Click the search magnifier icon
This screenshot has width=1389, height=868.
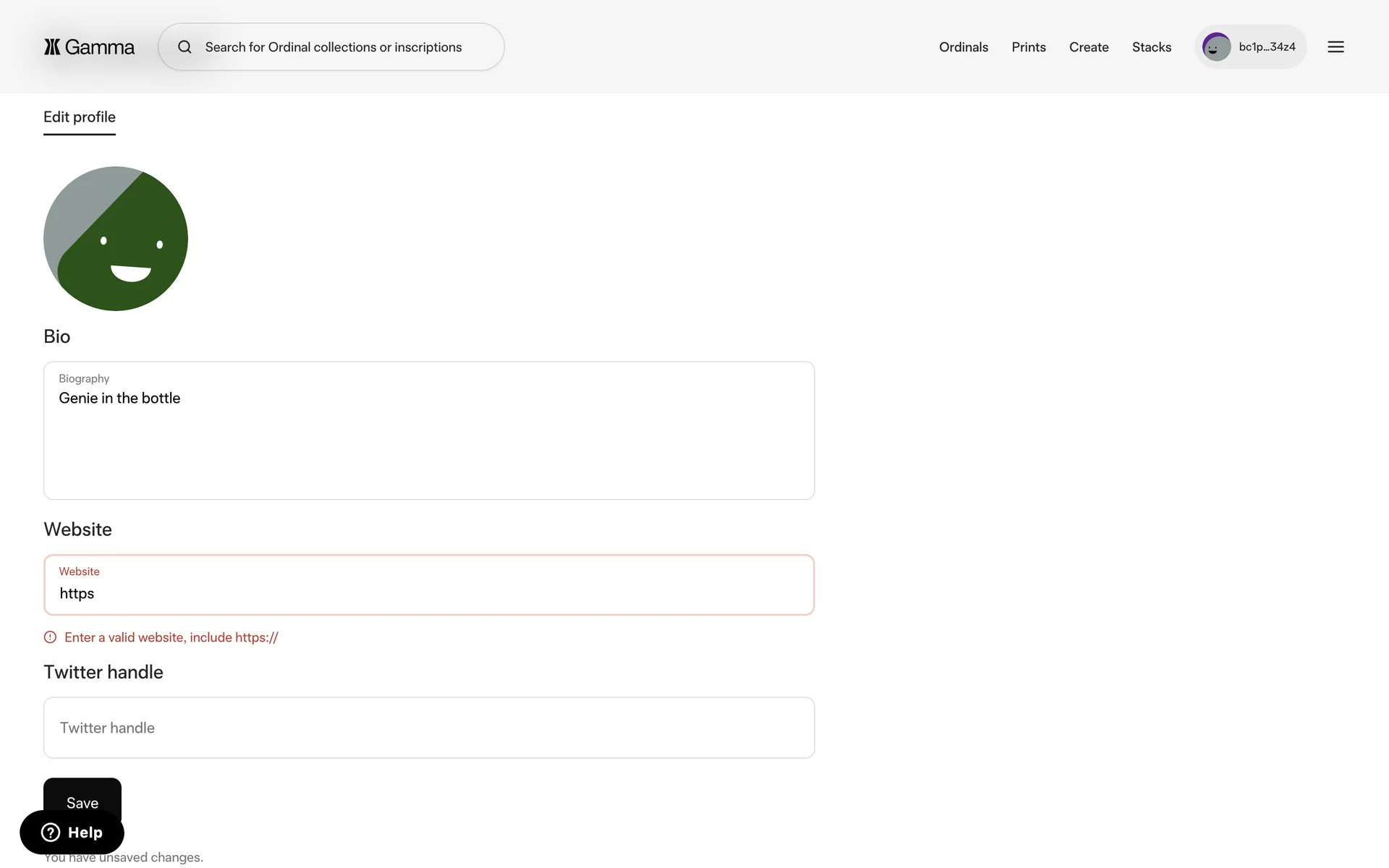pyautogui.click(x=184, y=47)
